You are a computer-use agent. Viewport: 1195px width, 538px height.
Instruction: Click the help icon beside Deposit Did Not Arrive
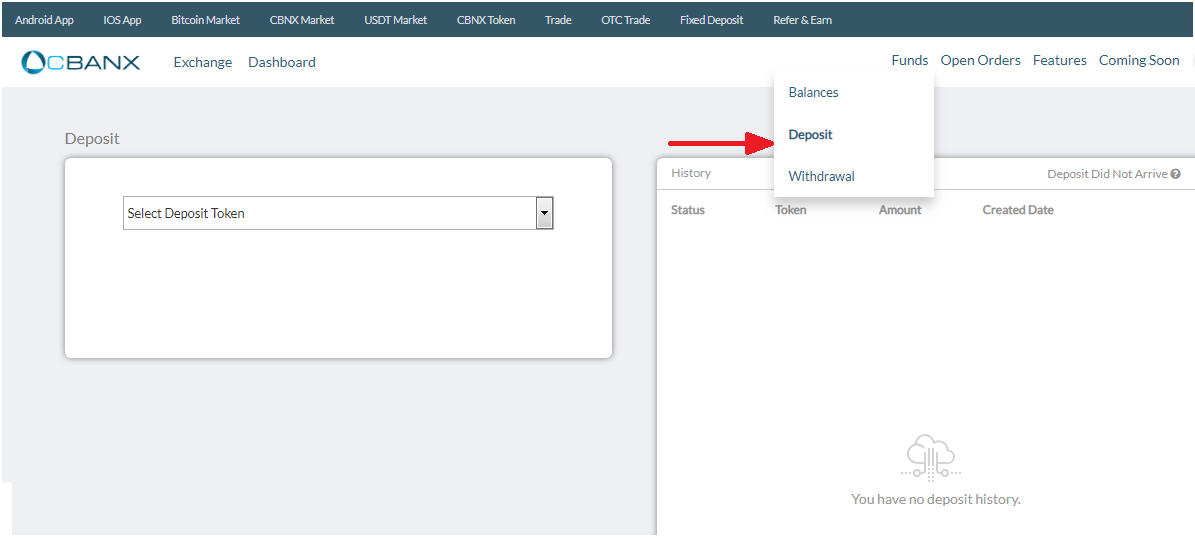[x=1176, y=174]
